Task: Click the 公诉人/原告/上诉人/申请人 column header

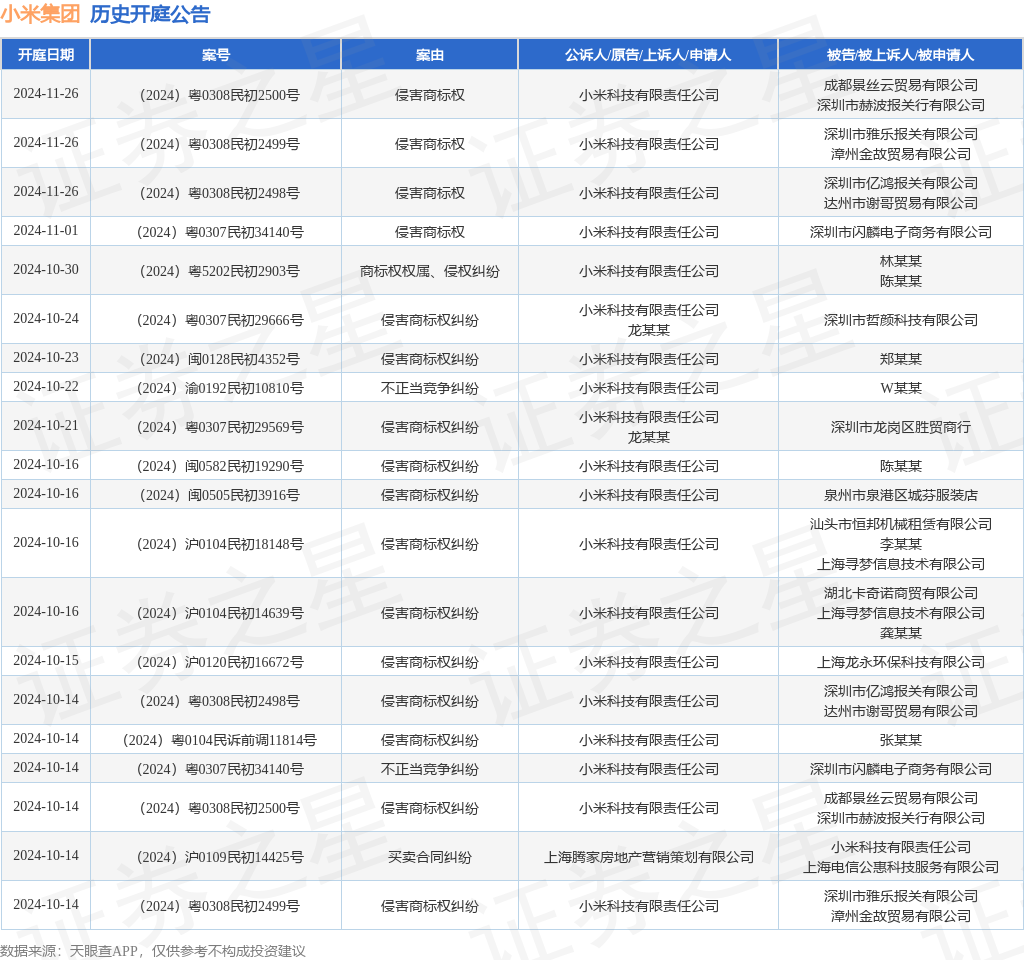Action: coord(648,55)
